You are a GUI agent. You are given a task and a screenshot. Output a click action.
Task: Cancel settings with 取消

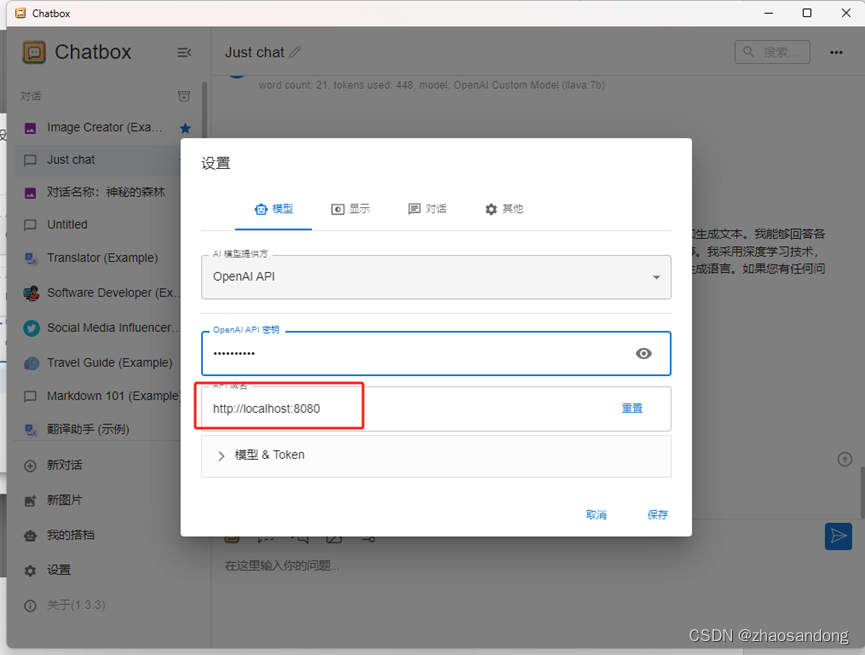tap(596, 515)
